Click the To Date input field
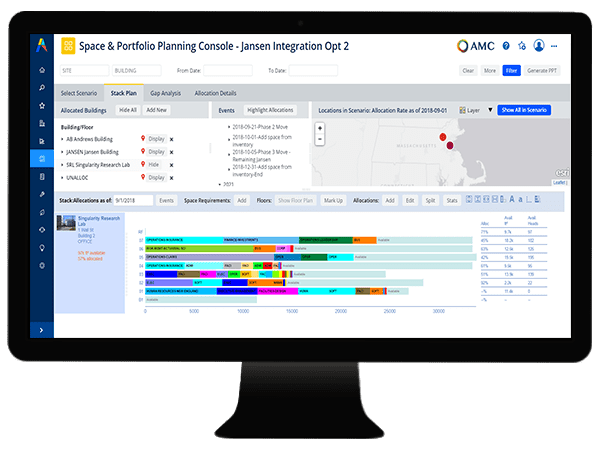600x450 pixels. [x=313, y=70]
